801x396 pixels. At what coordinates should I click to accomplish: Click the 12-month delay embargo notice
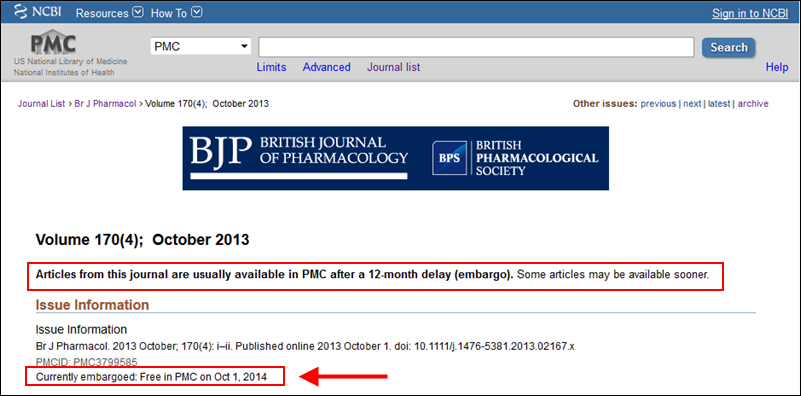[372, 274]
